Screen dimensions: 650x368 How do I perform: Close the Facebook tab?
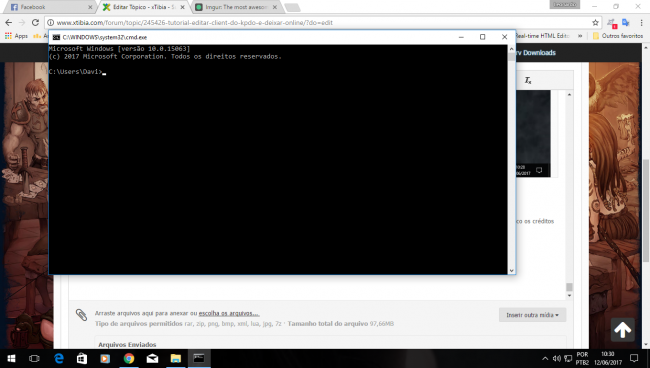[90, 7]
